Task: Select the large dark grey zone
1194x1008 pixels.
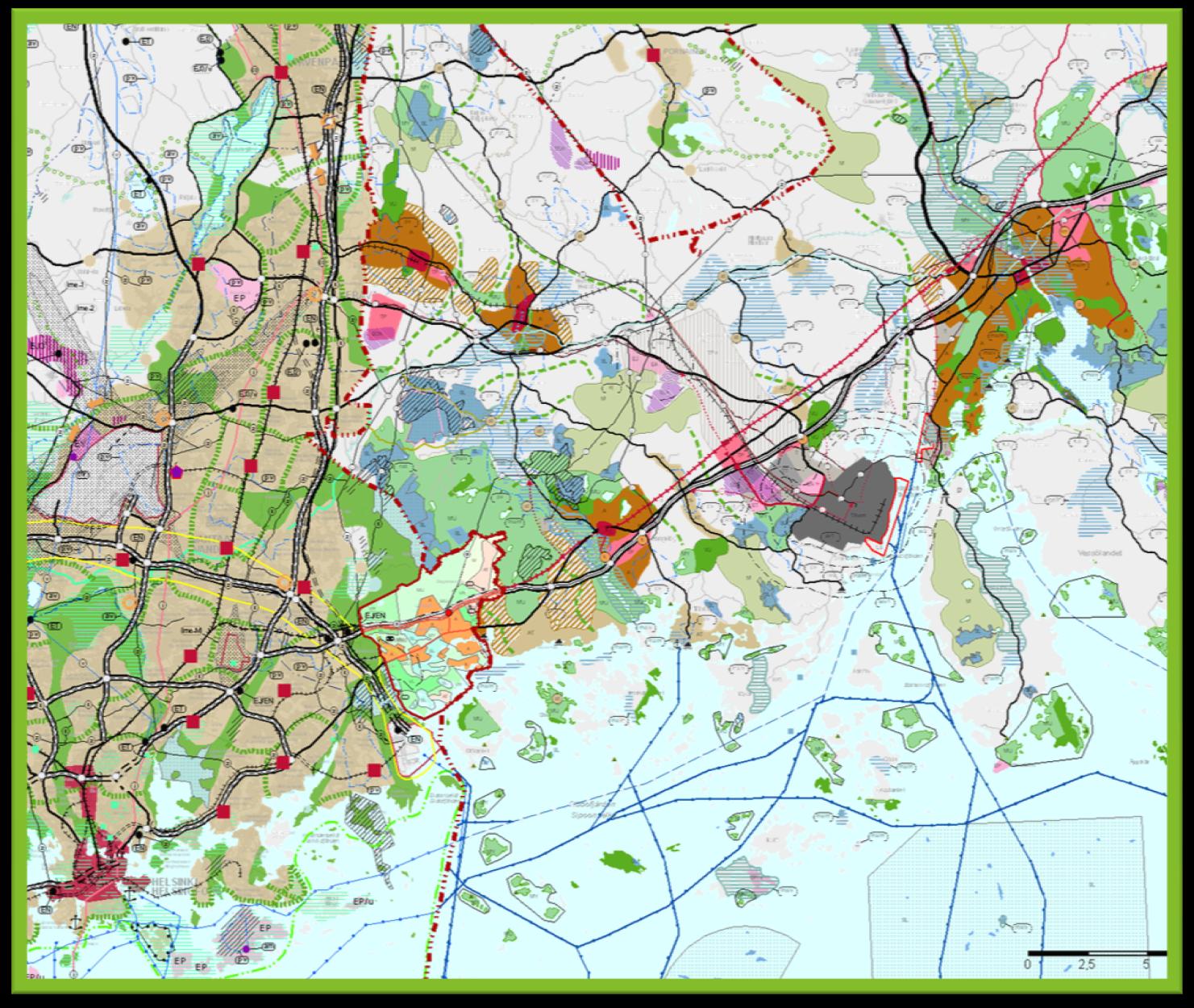Action: pos(847,504)
